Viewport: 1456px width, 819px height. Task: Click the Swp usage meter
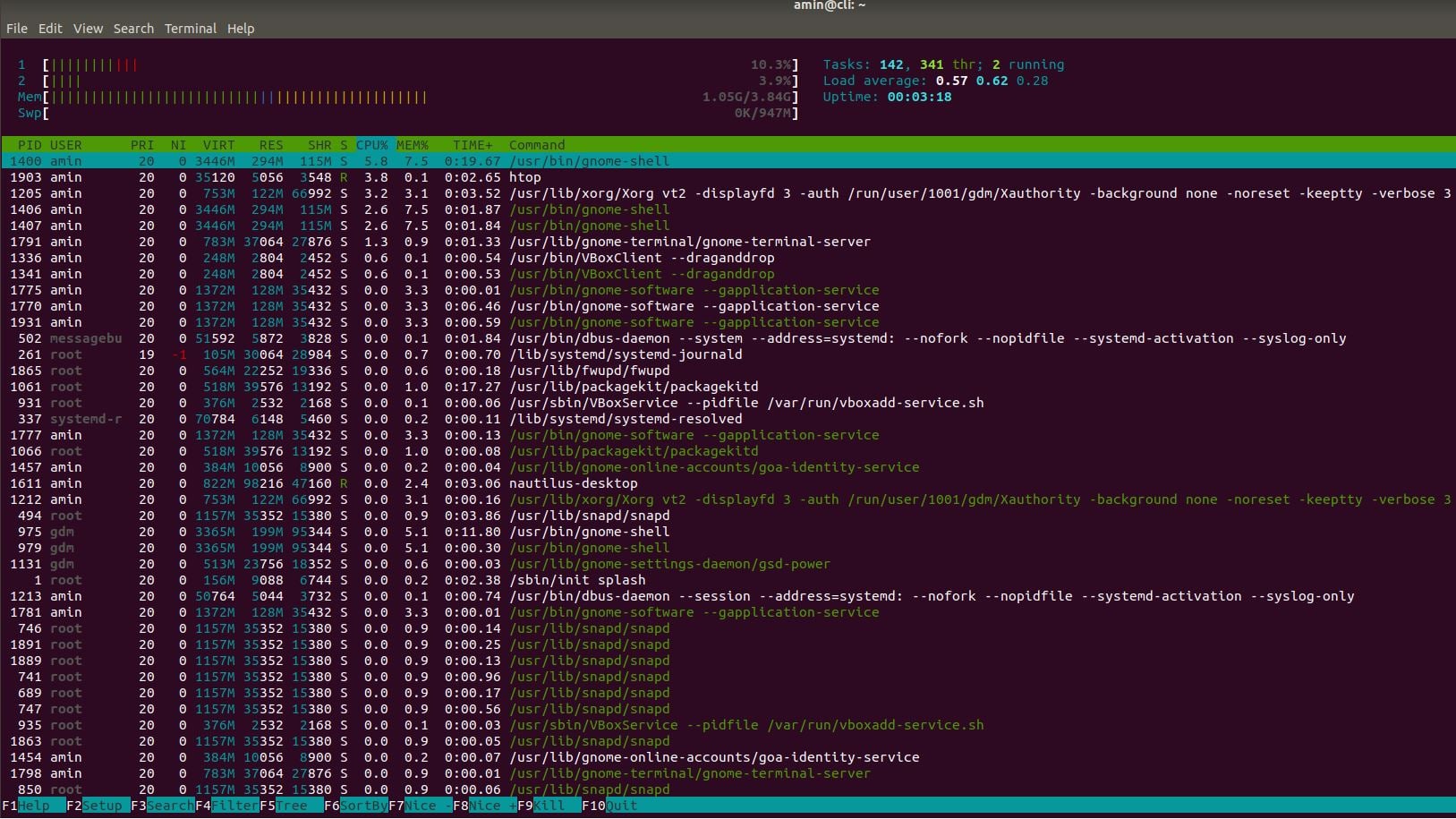tap(408, 113)
